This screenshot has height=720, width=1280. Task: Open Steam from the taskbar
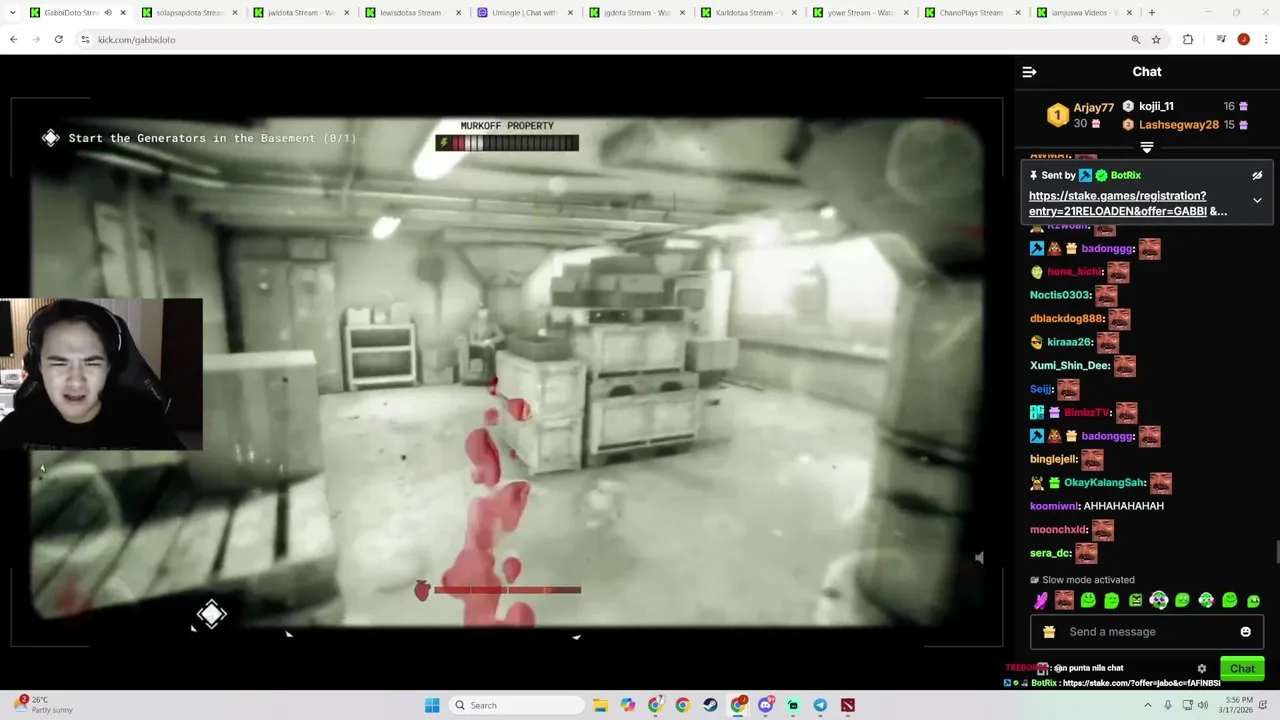709,705
